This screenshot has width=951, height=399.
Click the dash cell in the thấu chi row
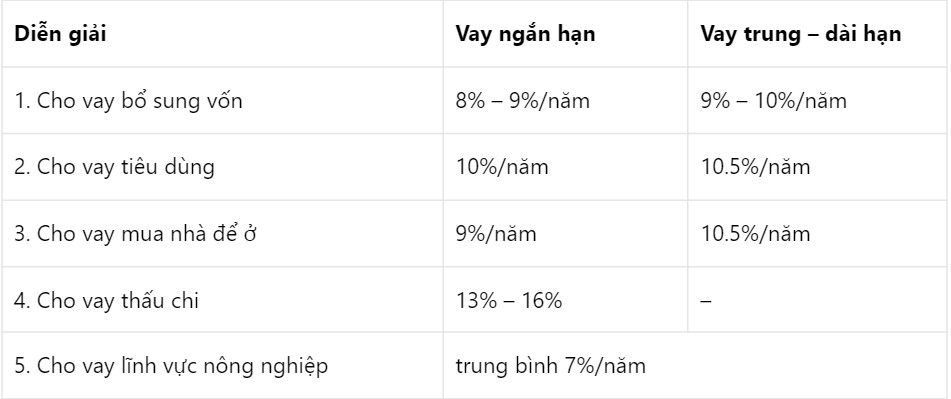[x=818, y=300]
